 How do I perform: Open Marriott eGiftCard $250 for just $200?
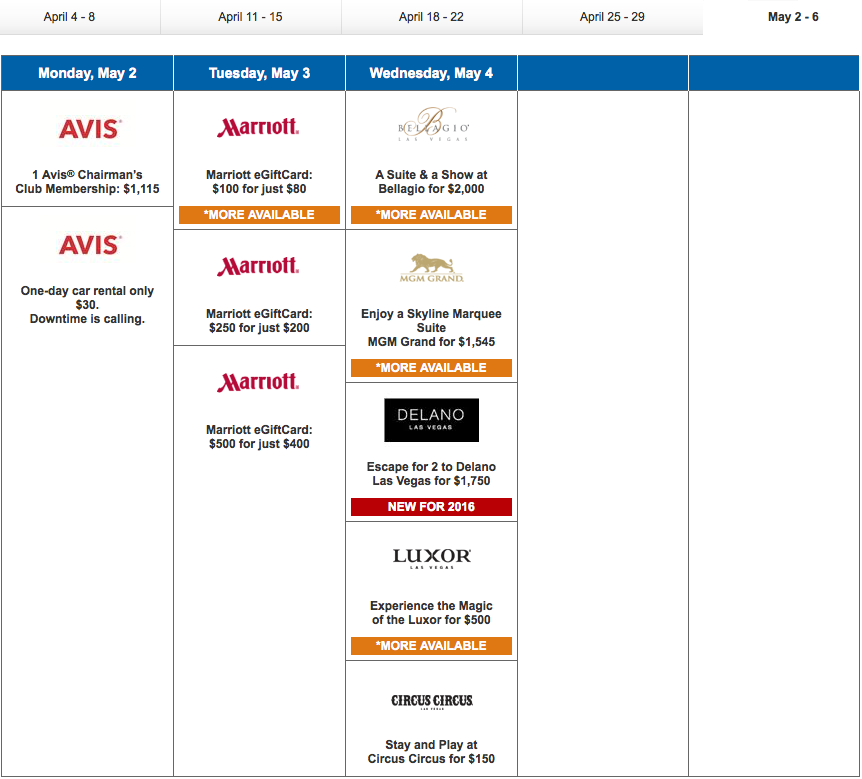259,321
